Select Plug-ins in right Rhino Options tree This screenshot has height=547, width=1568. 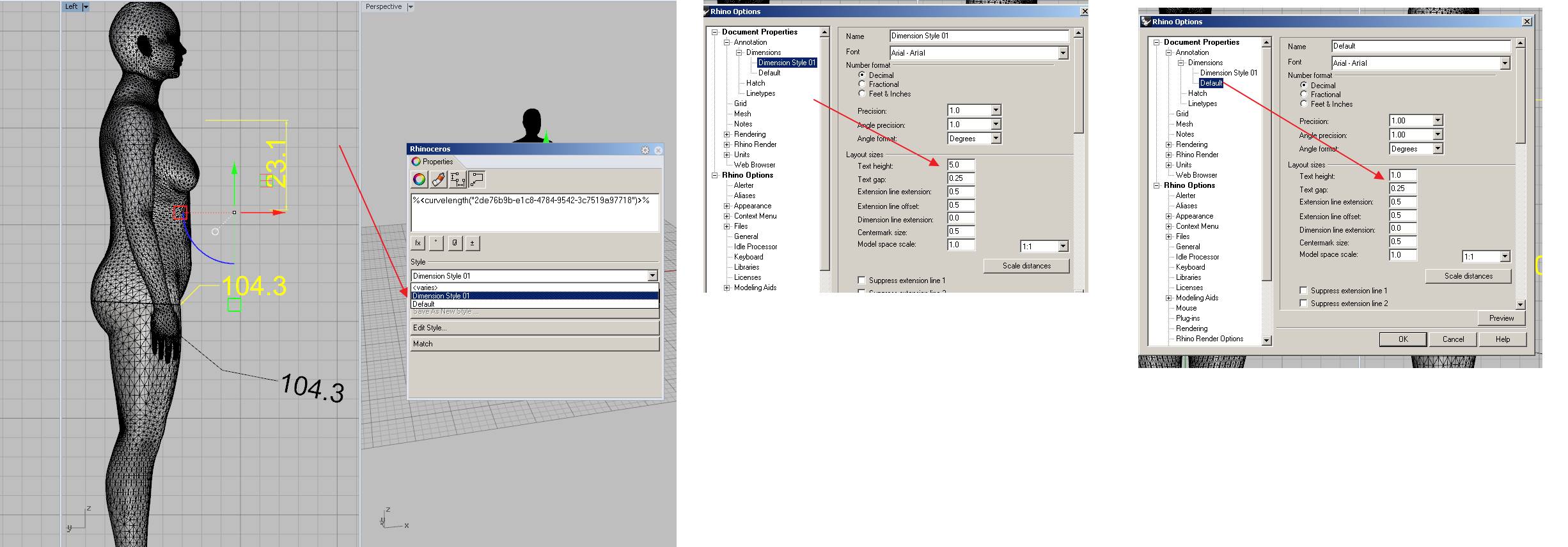click(x=1188, y=318)
